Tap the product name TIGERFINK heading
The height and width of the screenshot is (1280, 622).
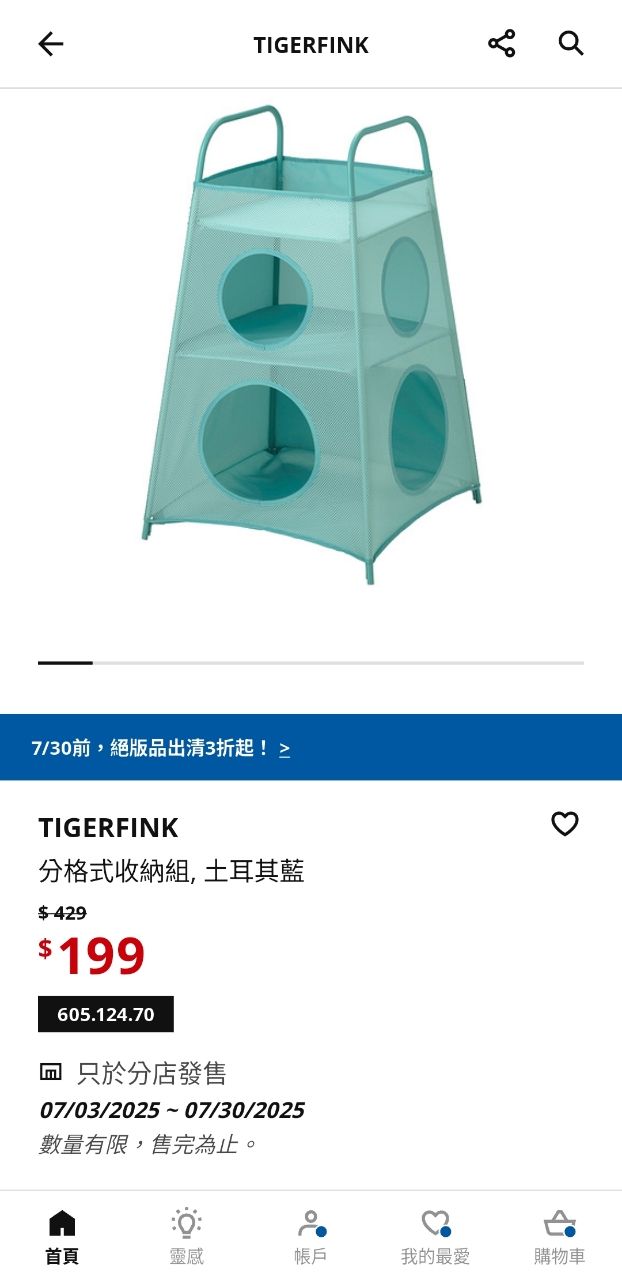[x=109, y=828]
